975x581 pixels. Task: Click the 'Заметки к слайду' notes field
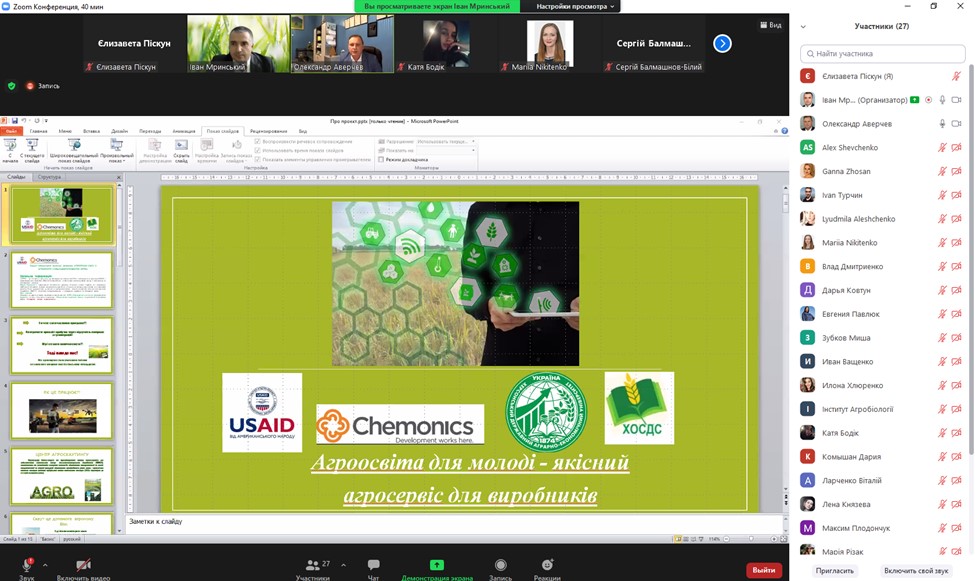coord(454,524)
